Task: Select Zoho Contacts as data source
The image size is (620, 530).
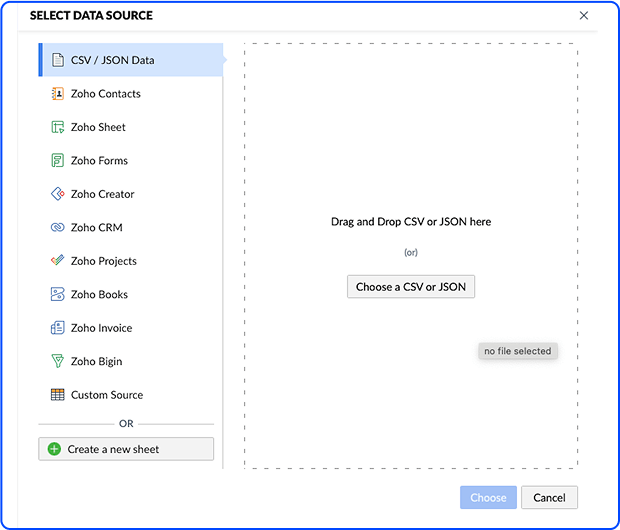Action: click(131, 94)
